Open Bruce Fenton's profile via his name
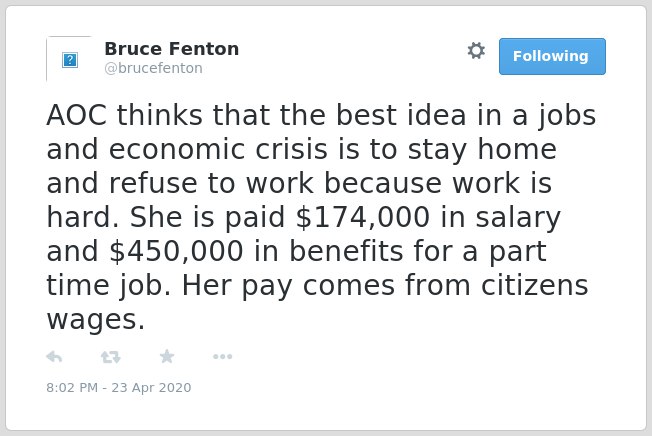This screenshot has width=652, height=436. pyautogui.click(x=172, y=49)
